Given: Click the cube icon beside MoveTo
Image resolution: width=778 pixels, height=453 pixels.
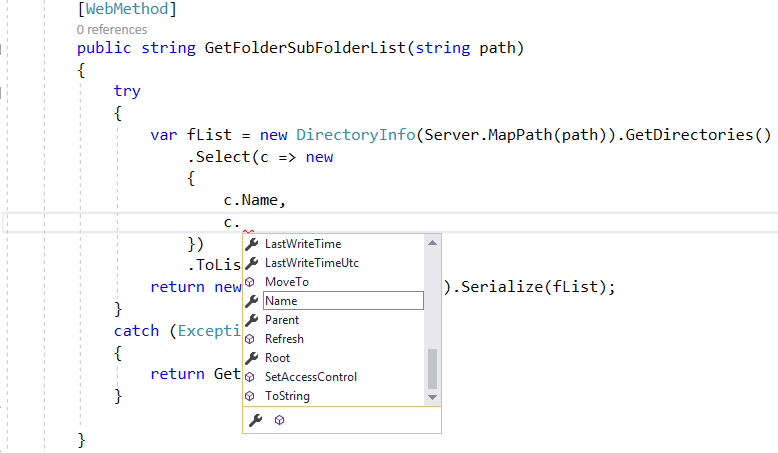Looking at the screenshot, I should click(x=252, y=282).
